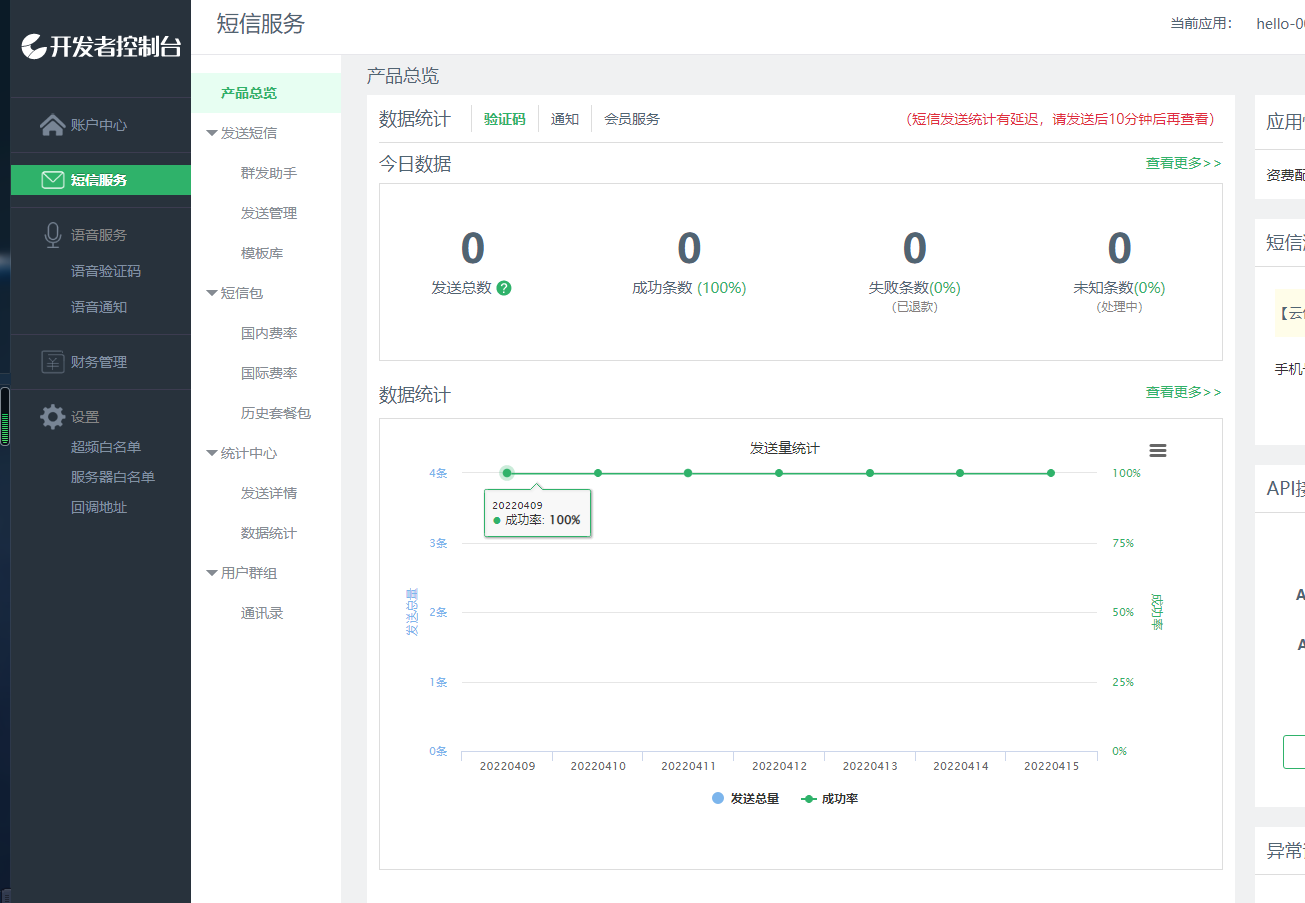Viewport: 1305px width, 903px height.
Task: Click chart data point for 20220415
Action: point(1051,473)
